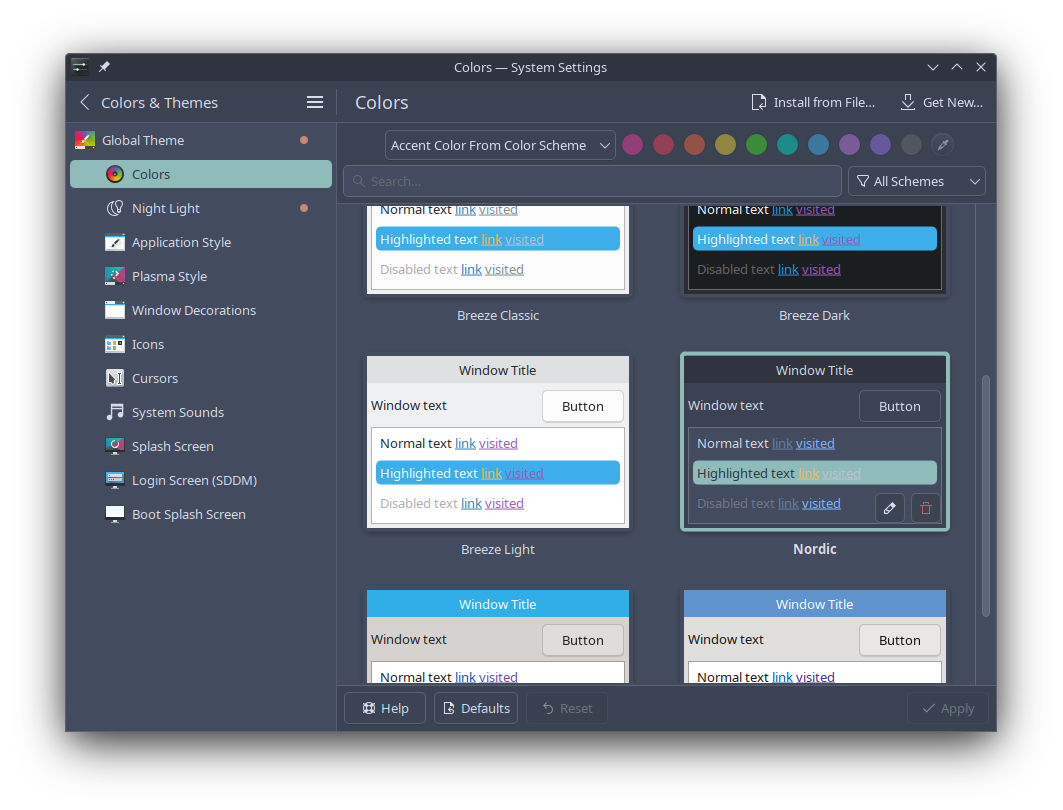Click the edit pencil icon on Nordic scheme
The width and height of the screenshot is (1063, 810).
coord(889,508)
